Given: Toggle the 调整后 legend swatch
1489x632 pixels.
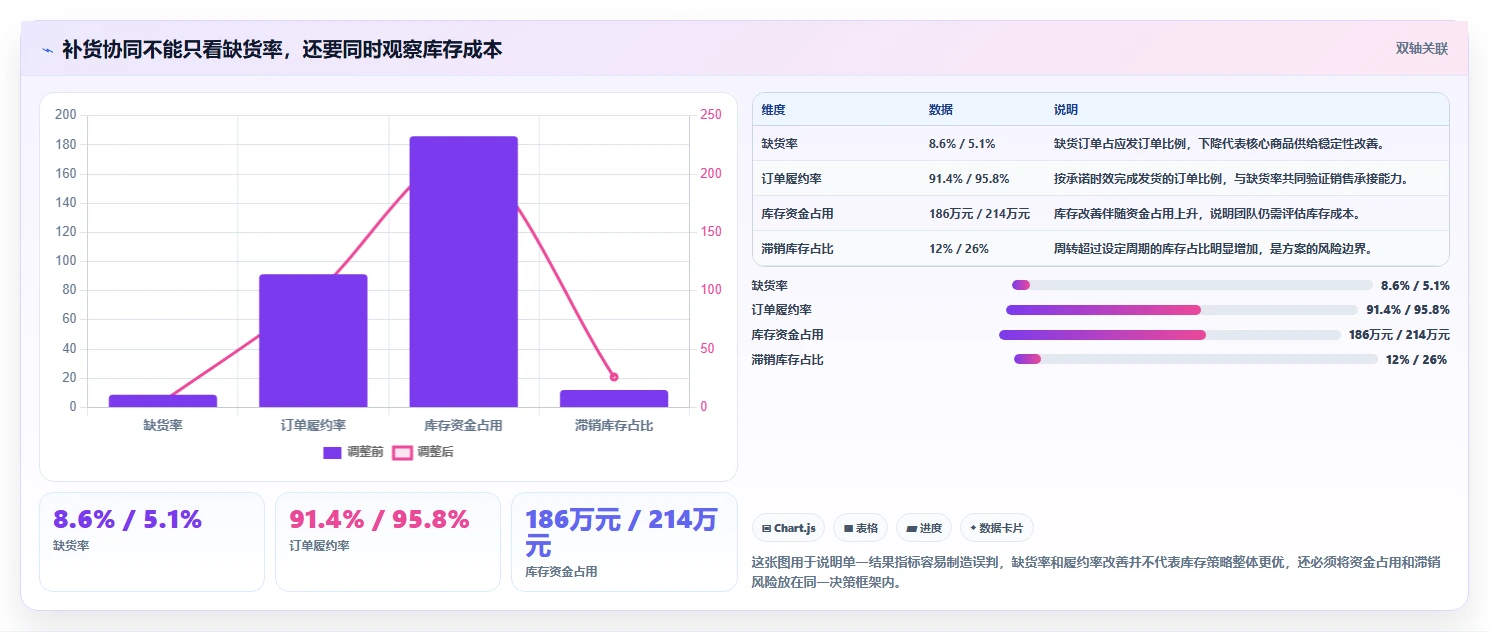Looking at the screenshot, I should [402, 453].
